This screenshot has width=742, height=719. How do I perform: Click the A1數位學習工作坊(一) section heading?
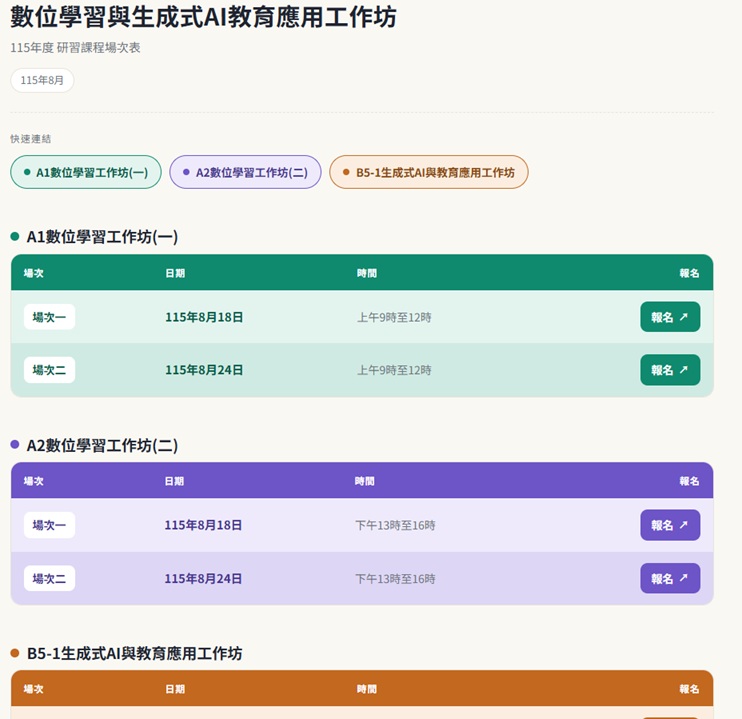coord(102,237)
